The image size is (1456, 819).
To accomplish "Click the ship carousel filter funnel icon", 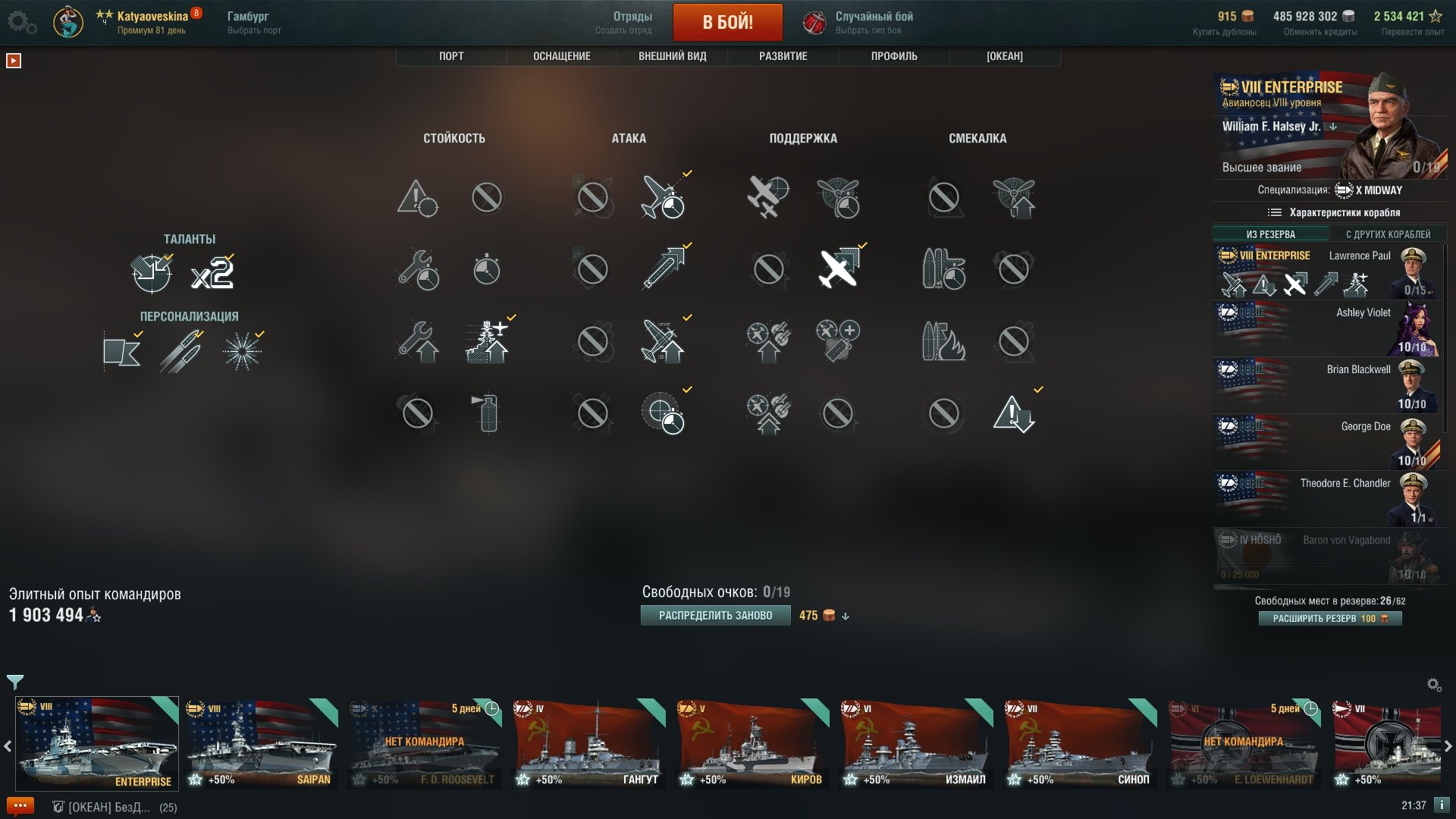I will point(14,682).
